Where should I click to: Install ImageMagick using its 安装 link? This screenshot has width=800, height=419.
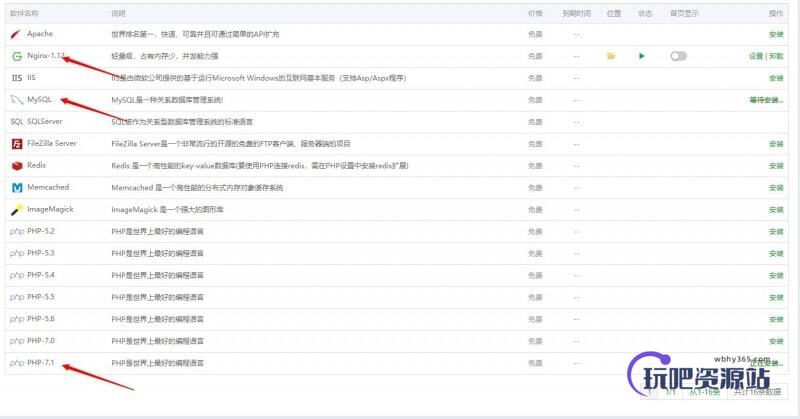[776, 210]
